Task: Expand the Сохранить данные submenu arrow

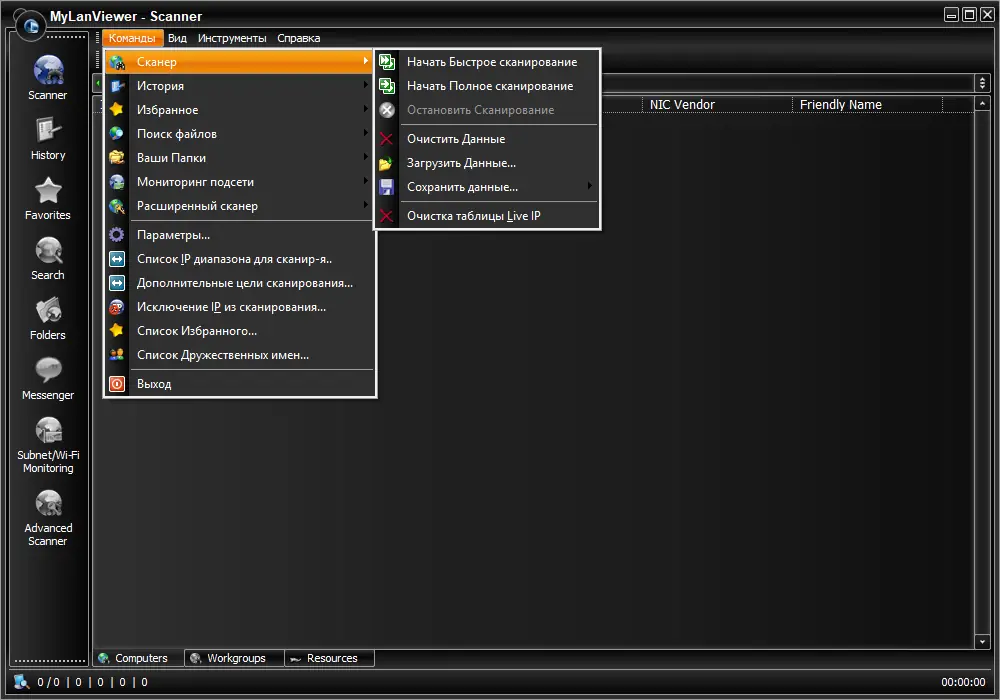Action: tap(590, 186)
